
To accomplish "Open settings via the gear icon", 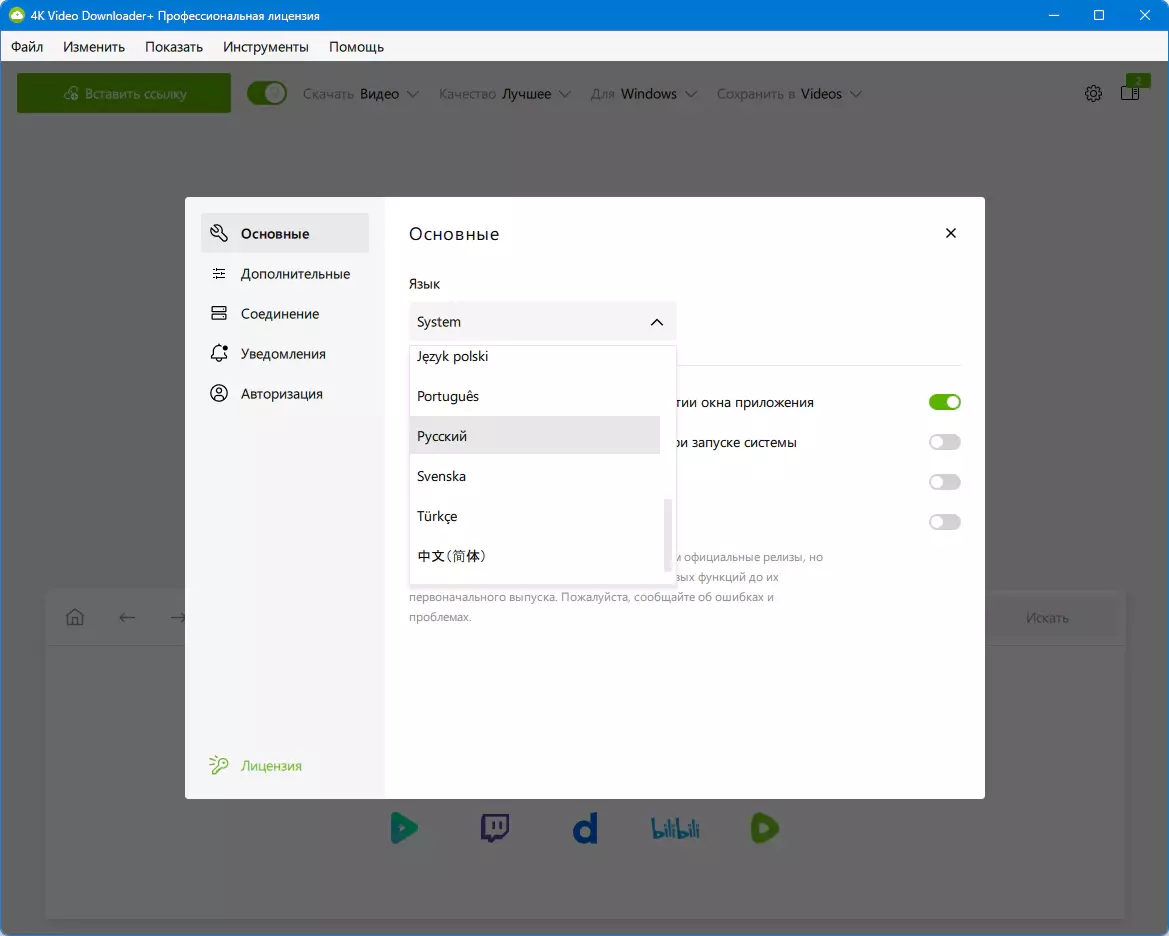I will point(1093,93).
